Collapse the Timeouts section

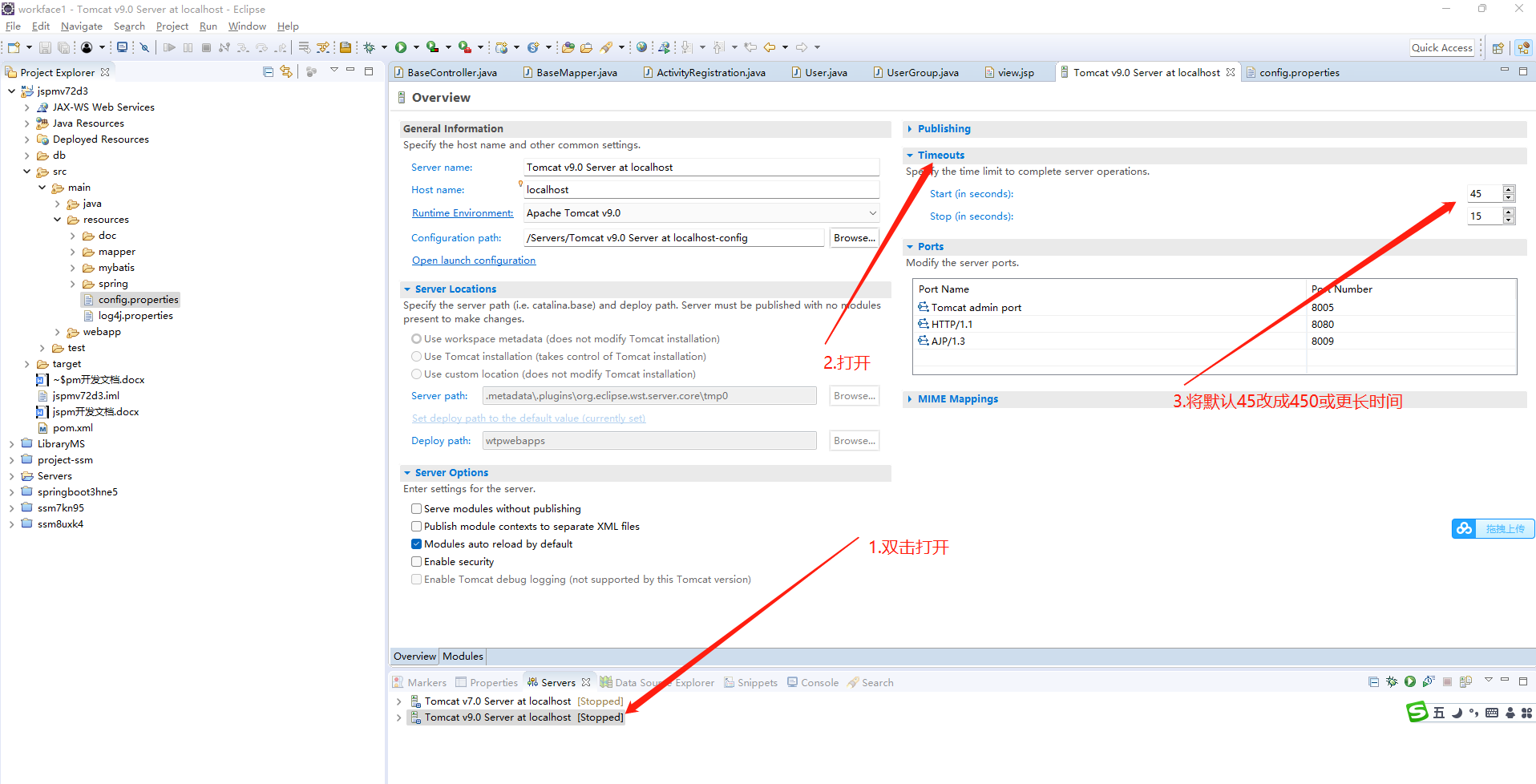point(910,156)
